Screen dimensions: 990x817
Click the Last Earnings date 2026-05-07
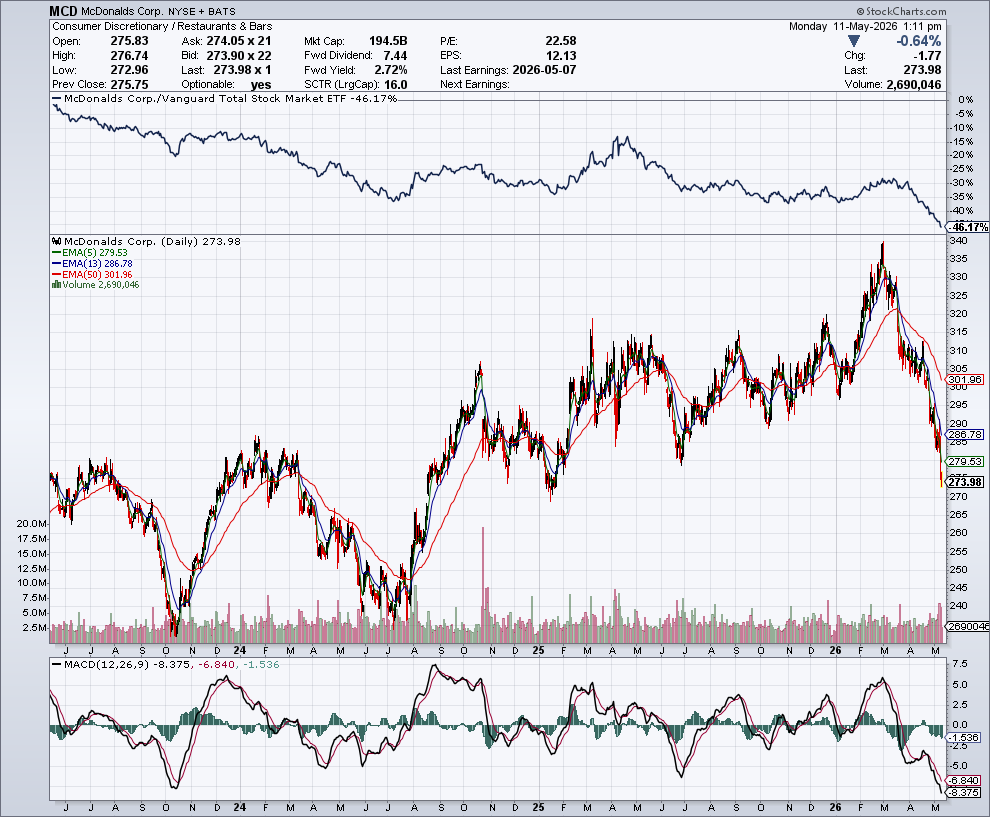click(x=544, y=70)
